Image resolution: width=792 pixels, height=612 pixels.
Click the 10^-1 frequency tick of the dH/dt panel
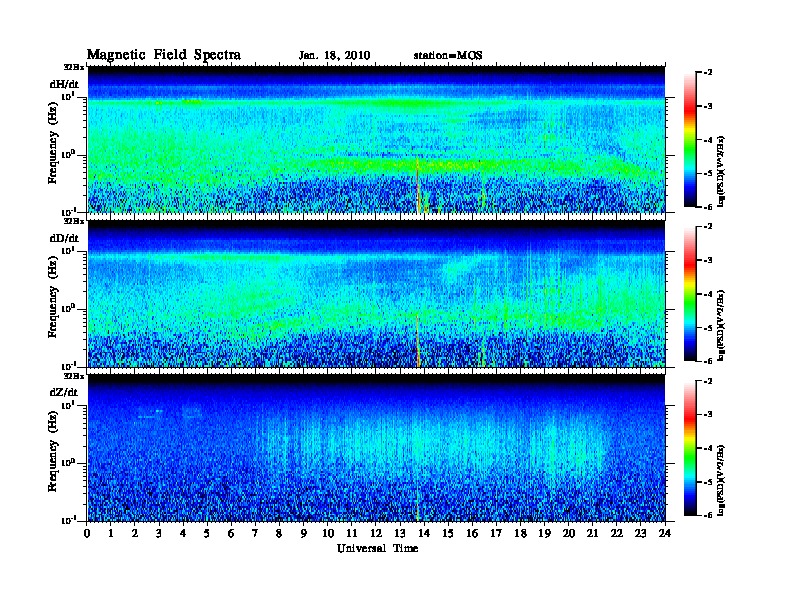(x=68, y=211)
